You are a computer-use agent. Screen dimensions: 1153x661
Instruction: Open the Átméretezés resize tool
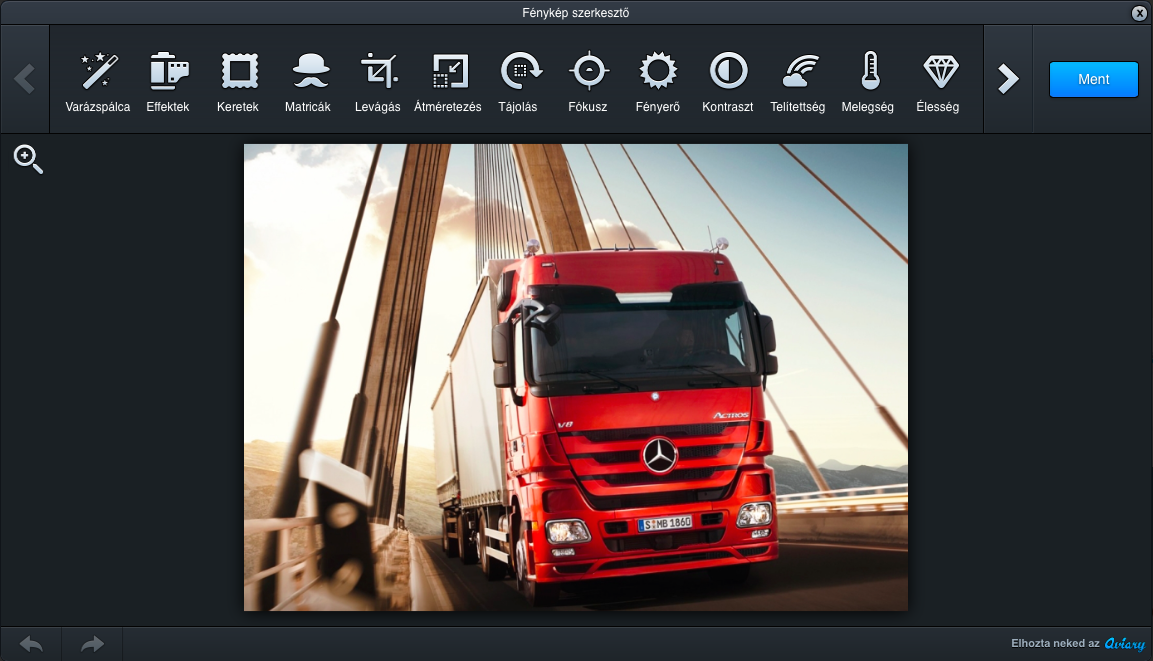pos(448,82)
